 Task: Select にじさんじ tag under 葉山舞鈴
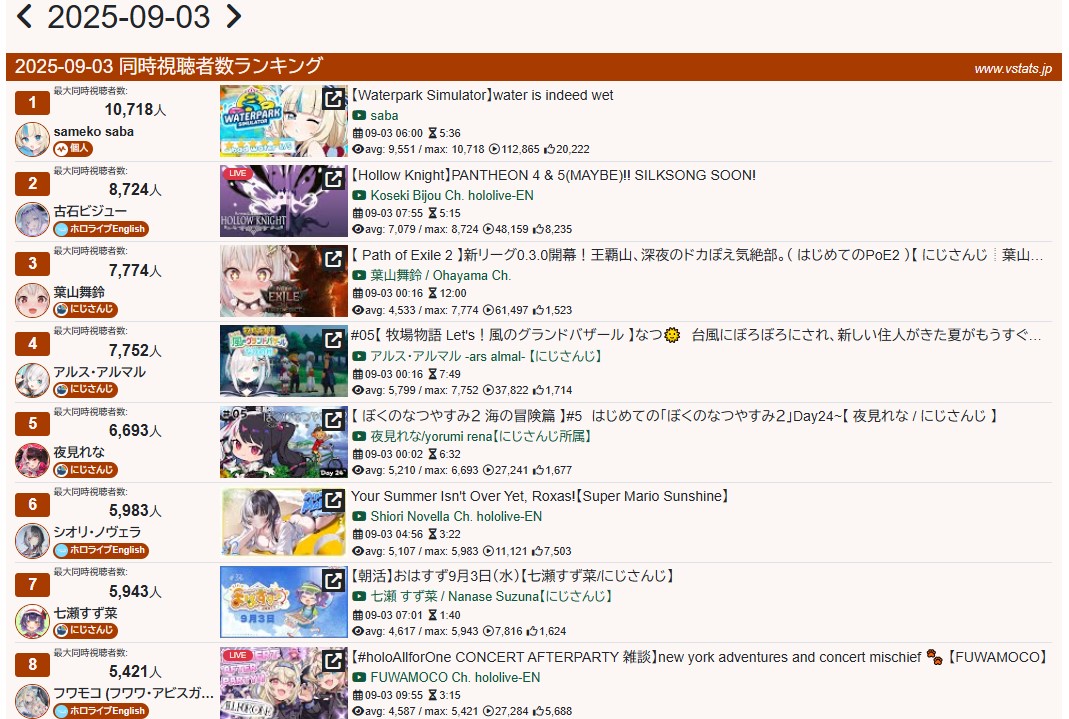(86, 309)
